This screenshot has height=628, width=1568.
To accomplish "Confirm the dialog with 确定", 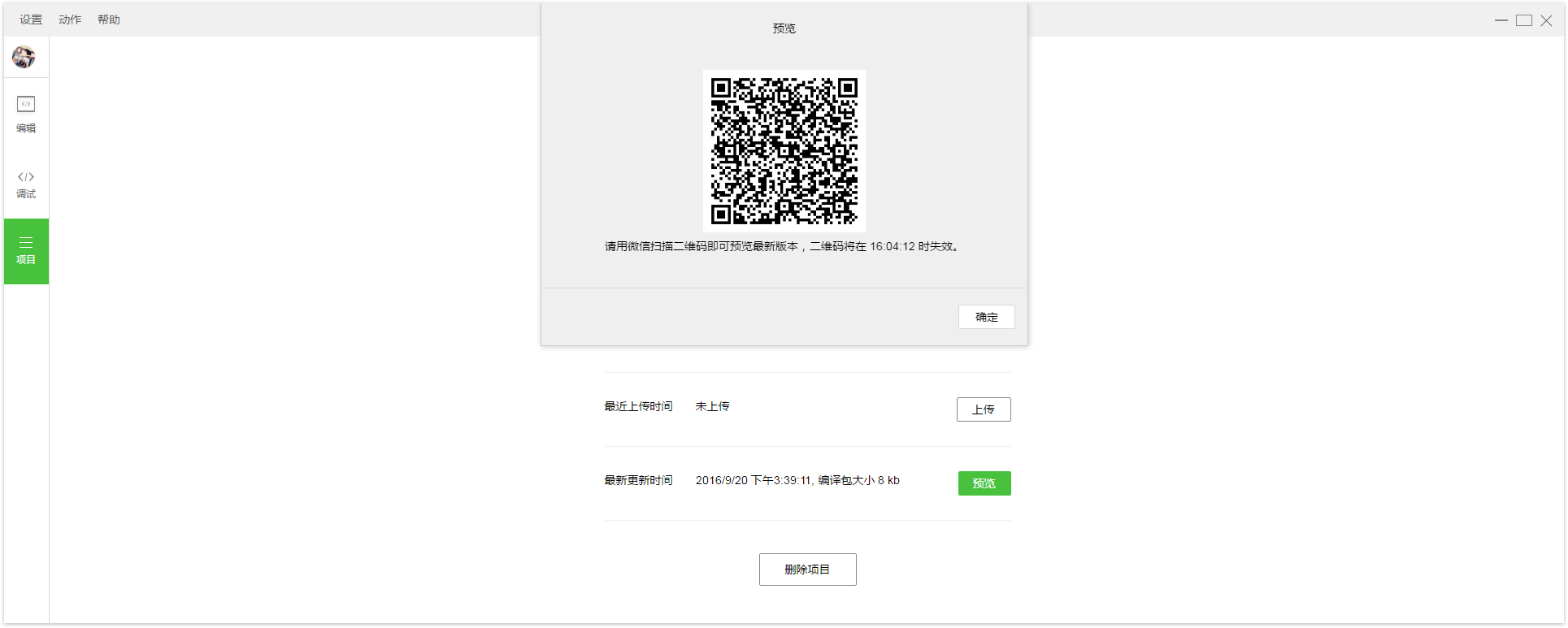I will (986, 317).
